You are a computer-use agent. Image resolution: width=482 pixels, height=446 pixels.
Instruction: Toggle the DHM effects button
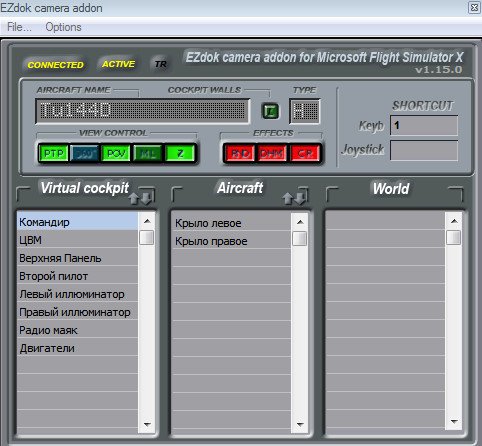coord(272,153)
